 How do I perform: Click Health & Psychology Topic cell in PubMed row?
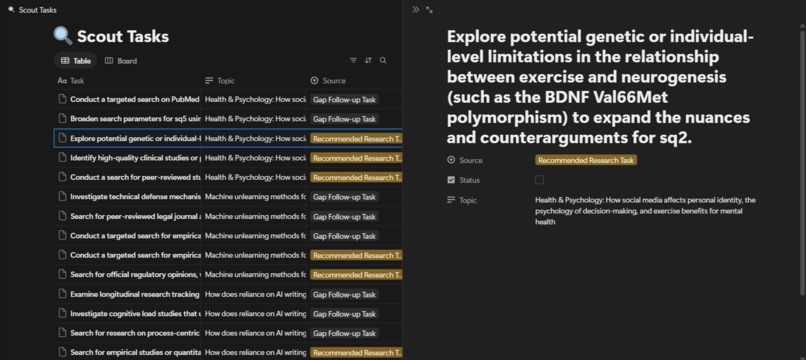pos(255,100)
